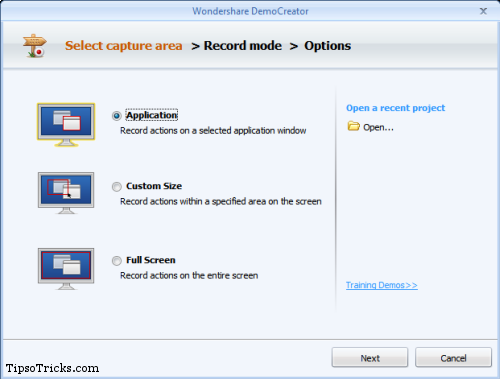Click 'Record actions within a specified area' description

[221, 202]
